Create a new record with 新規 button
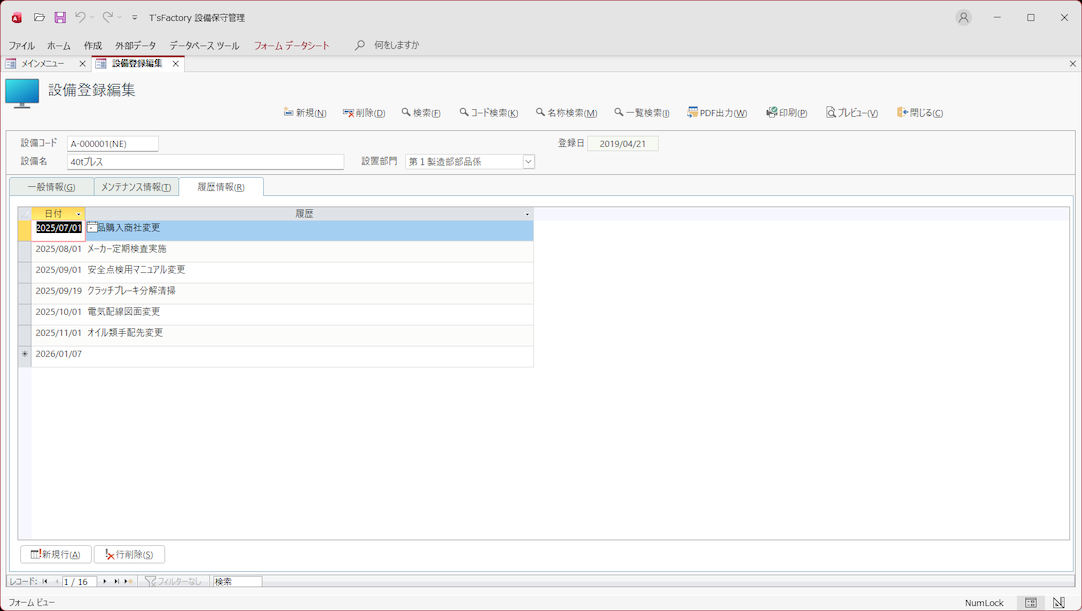The width and height of the screenshot is (1082, 611). [x=305, y=113]
